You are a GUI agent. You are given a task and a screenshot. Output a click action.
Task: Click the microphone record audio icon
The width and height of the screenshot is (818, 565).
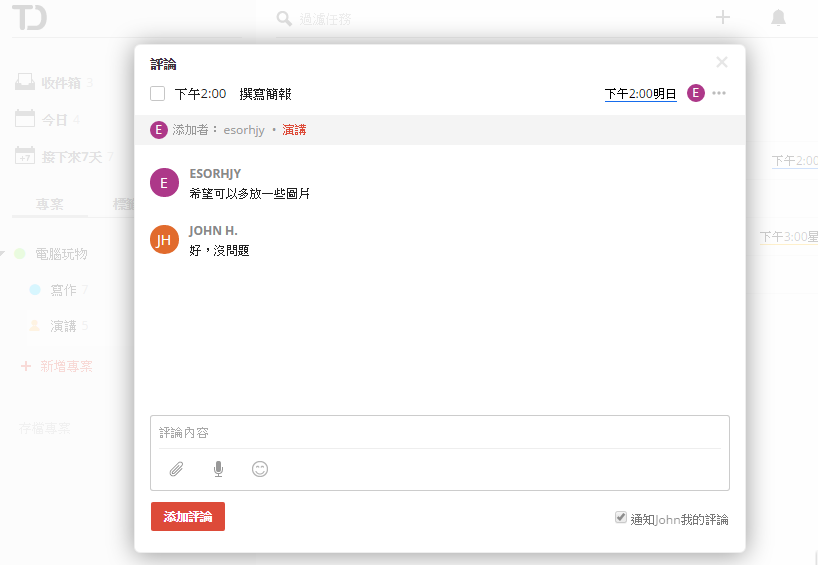click(x=218, y=469)
